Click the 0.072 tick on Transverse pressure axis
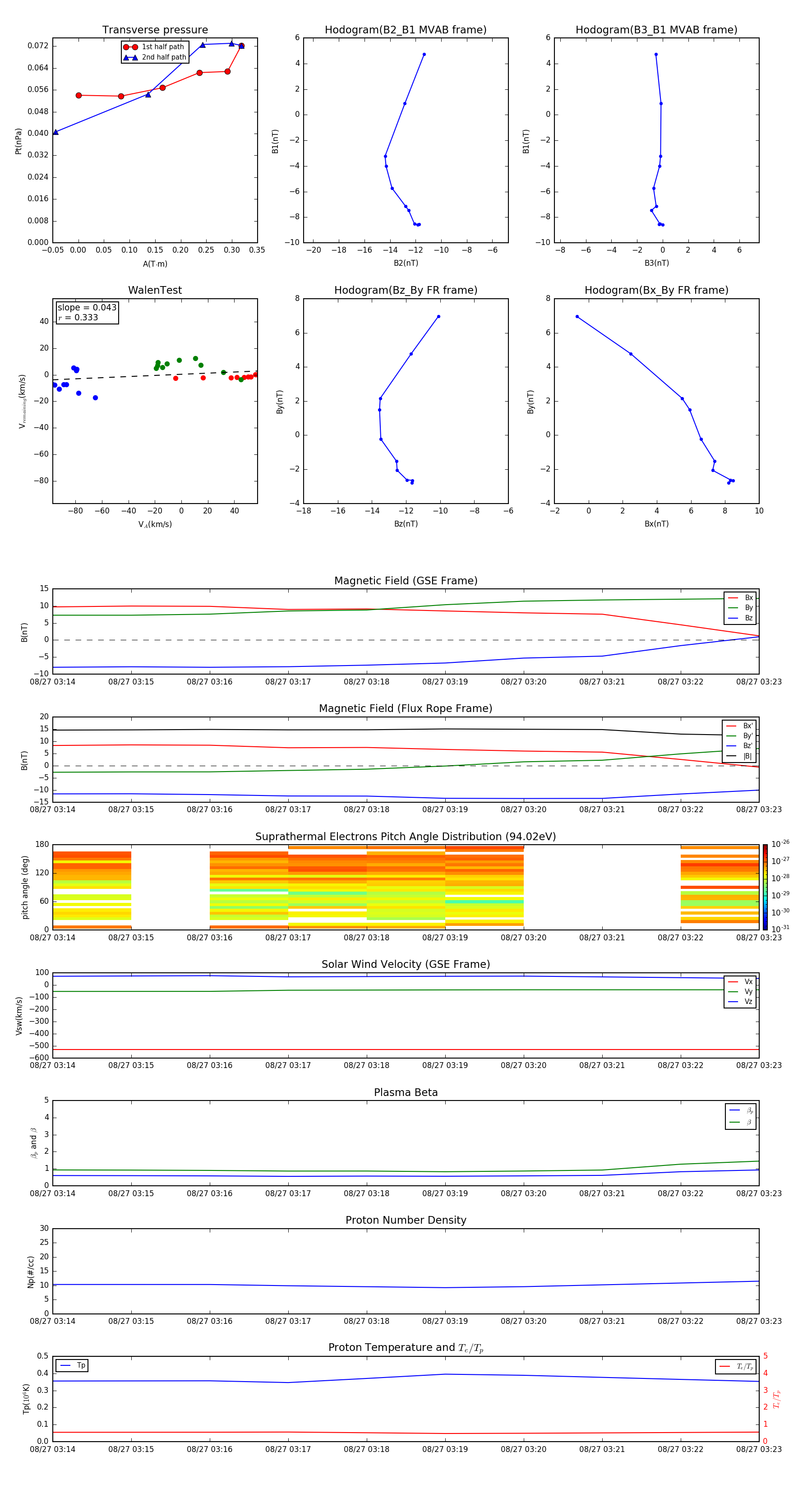 pos(37,46)
